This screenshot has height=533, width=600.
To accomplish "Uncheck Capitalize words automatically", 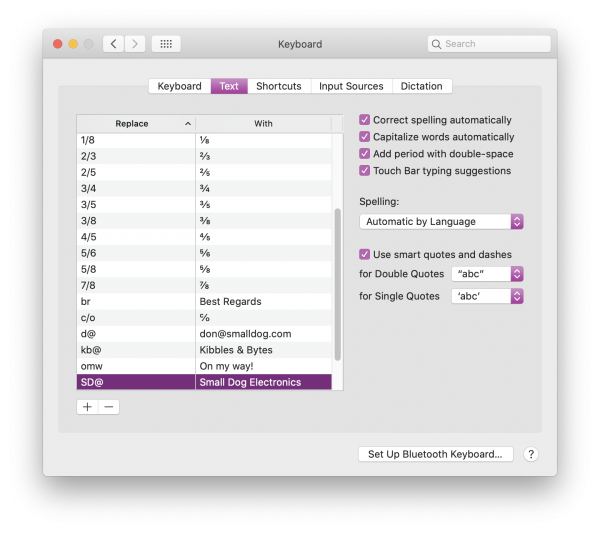I will (x=365, y=137).
